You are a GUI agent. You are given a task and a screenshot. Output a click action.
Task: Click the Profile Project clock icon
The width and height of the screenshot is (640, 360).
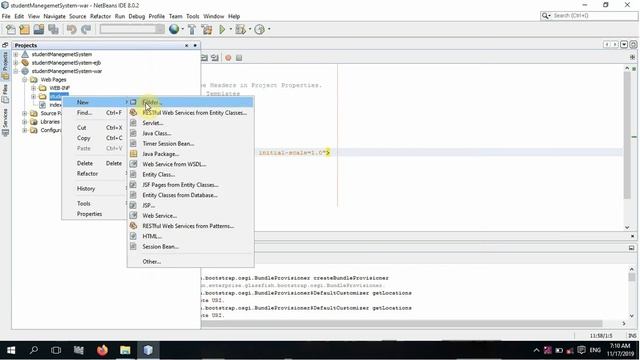click(260, 29)
